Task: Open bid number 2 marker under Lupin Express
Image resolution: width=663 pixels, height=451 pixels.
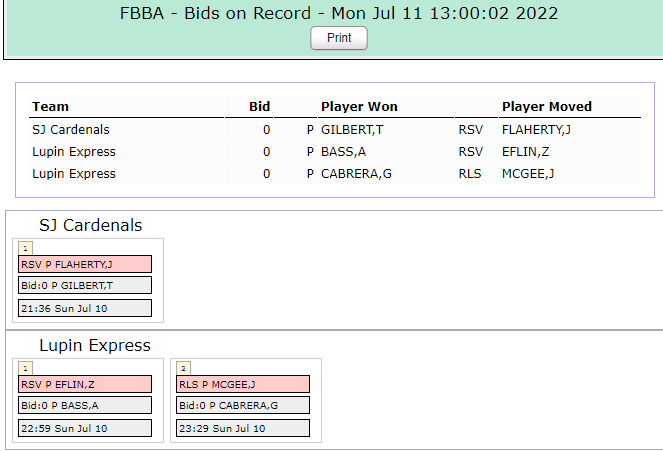Action: [x=184, y=368]
